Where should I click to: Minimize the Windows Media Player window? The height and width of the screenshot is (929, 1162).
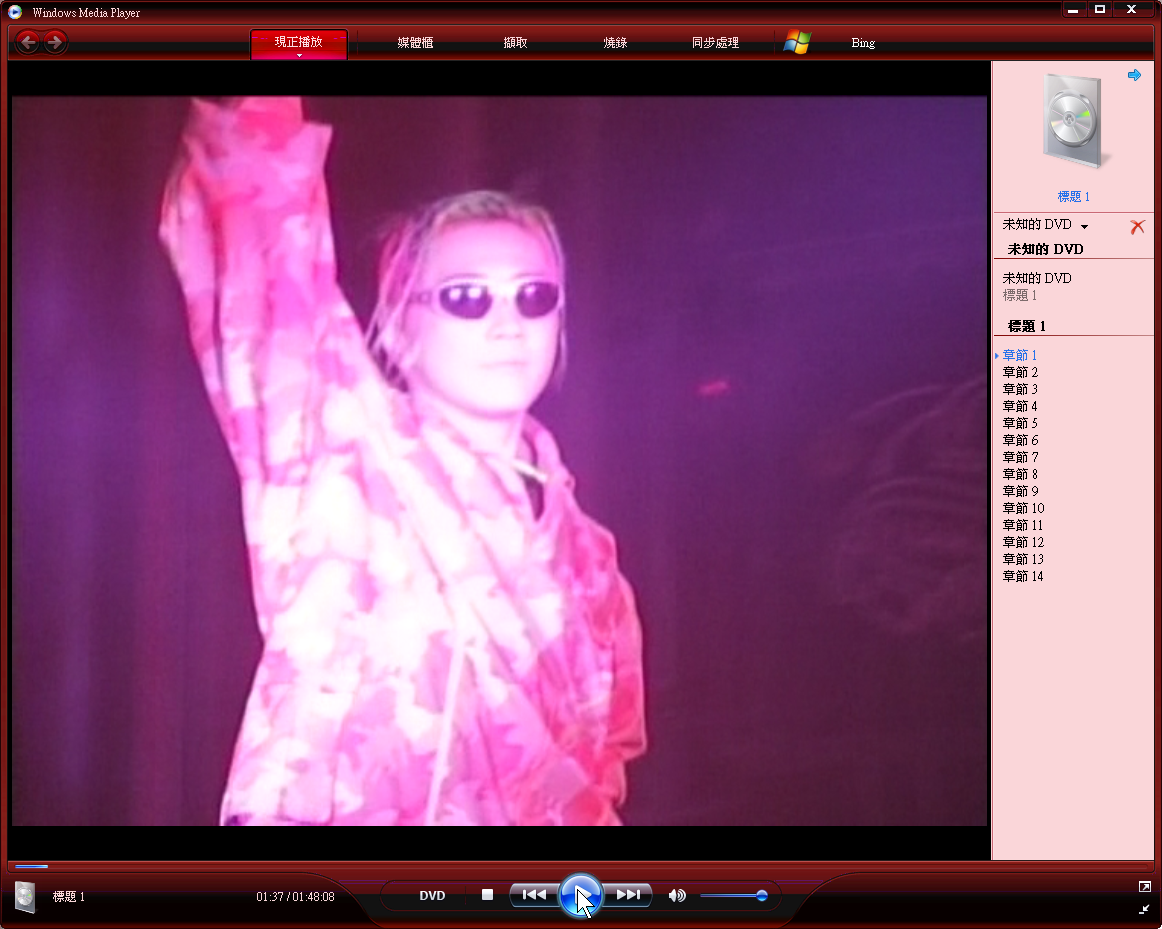[x=1072, y=10]
